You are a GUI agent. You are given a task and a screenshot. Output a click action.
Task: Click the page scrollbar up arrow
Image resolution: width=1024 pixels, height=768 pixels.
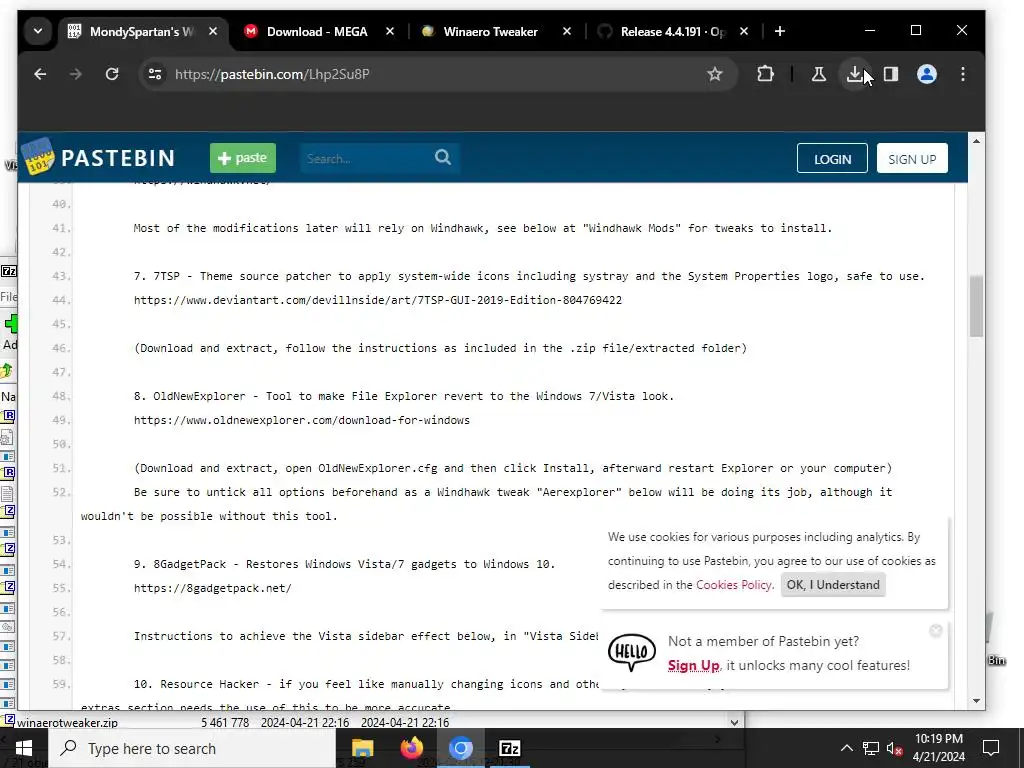pyautogui.click(x=976, y=141)
